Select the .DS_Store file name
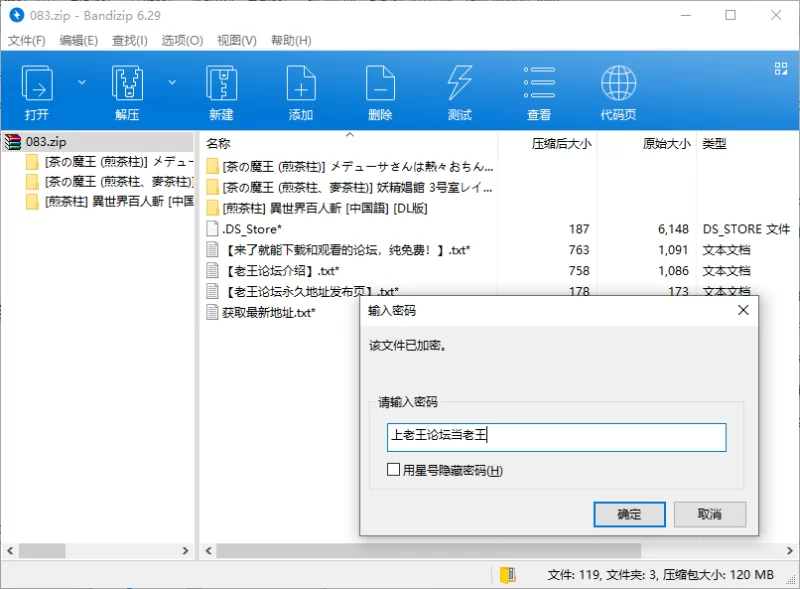 [252, 229]
